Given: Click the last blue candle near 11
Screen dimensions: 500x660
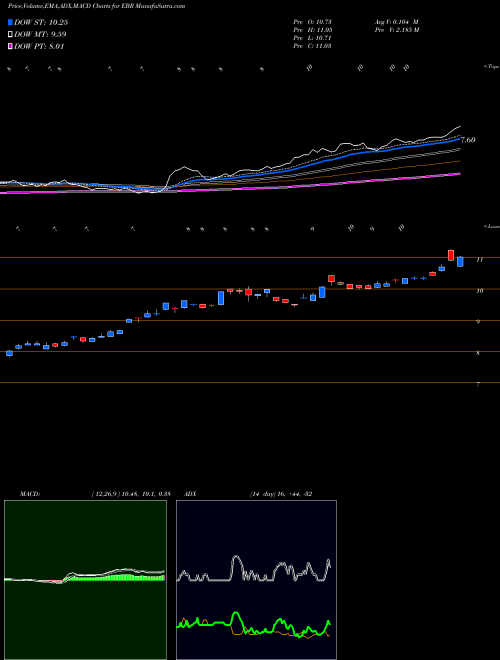Looking at the screenshot, I should pos(460,261).
